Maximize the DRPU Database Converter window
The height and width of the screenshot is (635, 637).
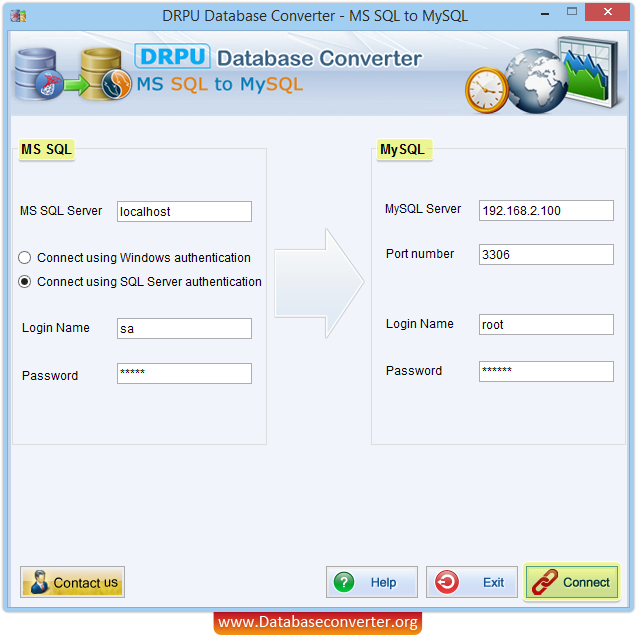[x=572, y=12]
